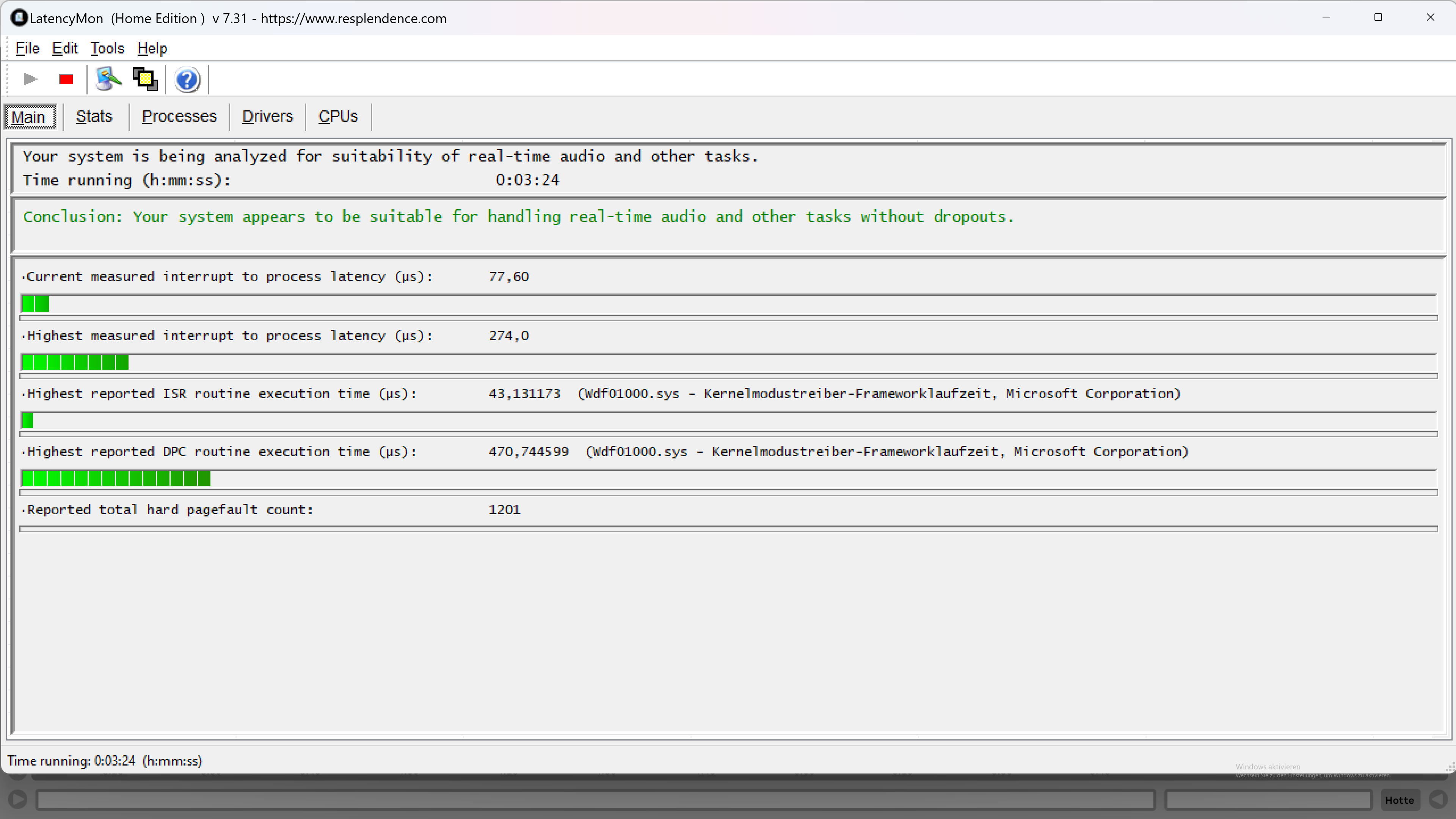The height and width of the screenshot is (819, 1456).
Task: Click 'Reported total hard pagefault count' label
Action: 169,510
